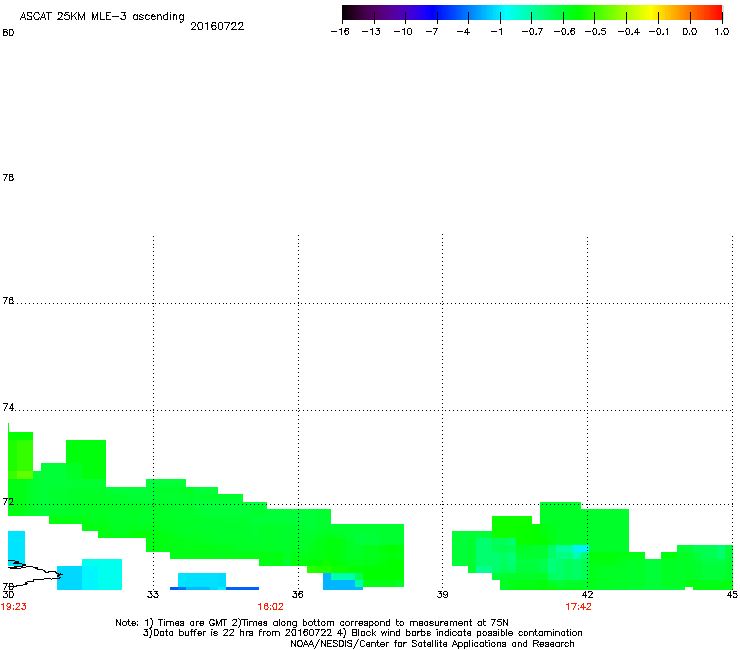Click the 1.0 color scale label
Screen dimensions: 740x650
(722, 32)
